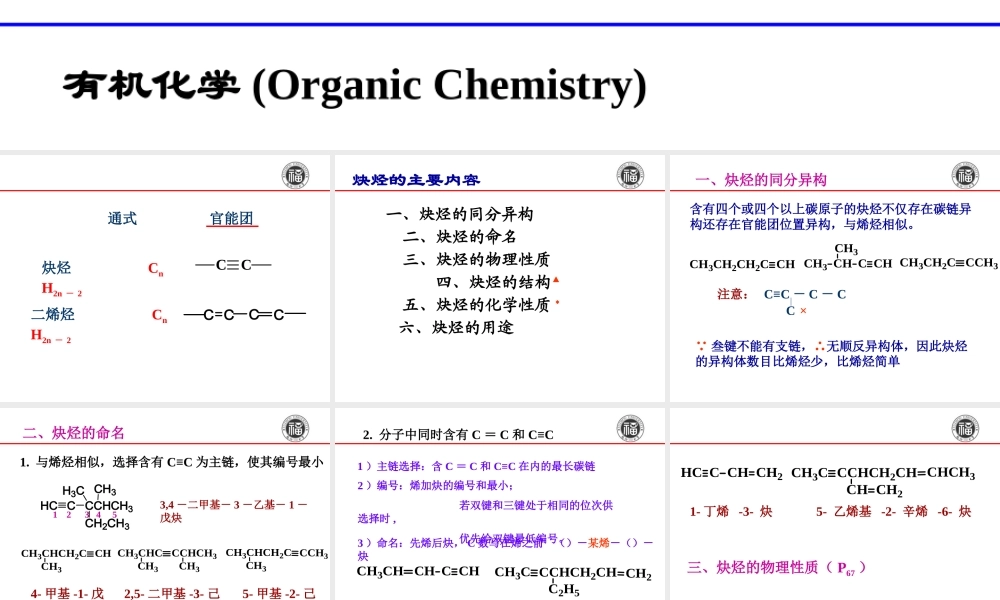The image size is (1000, 600).
Task: Click the 通式 label on the formula slide
Action: 120,218
